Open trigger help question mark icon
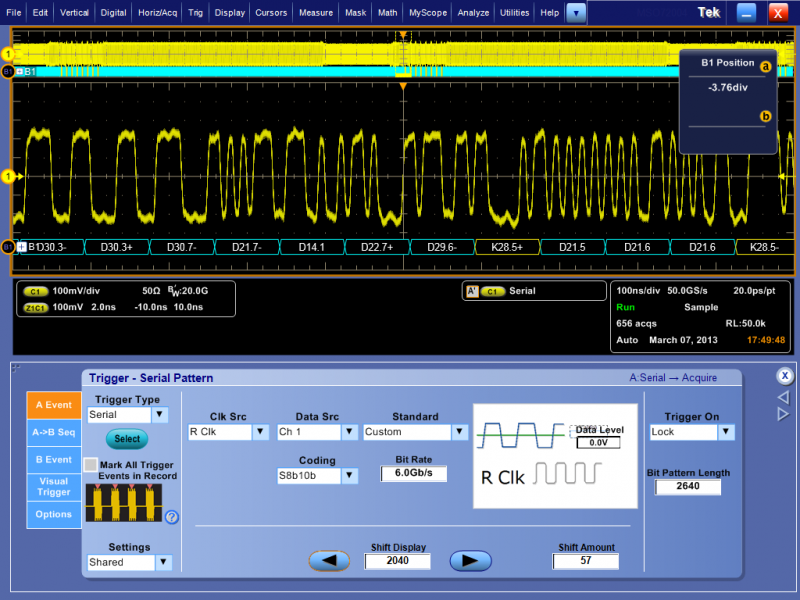 [171, 517]
